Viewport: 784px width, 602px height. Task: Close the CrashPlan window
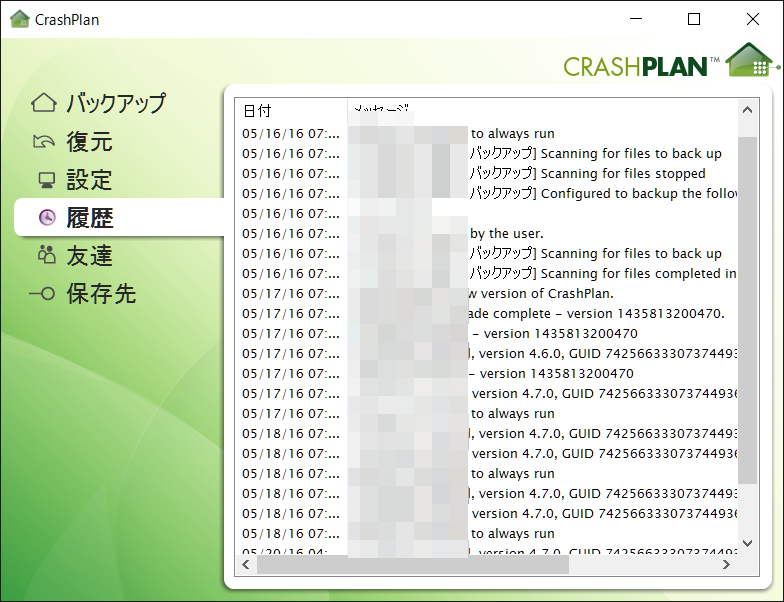[752, 19]
